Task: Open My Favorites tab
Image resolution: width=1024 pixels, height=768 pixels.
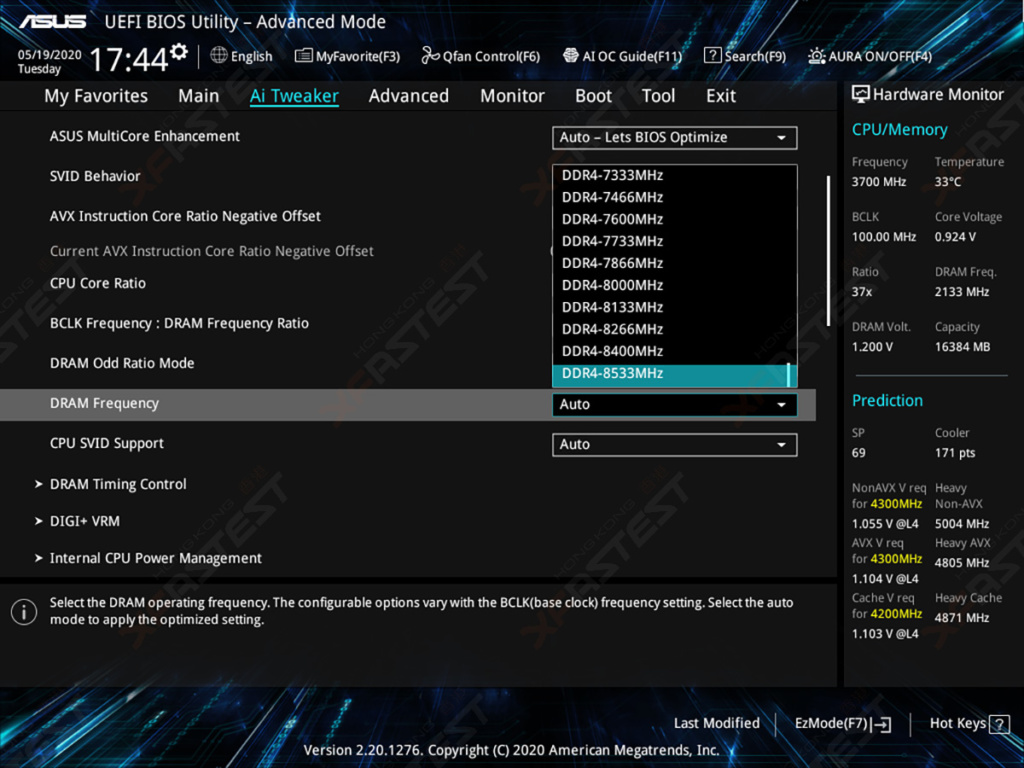Action: [96, 96]
